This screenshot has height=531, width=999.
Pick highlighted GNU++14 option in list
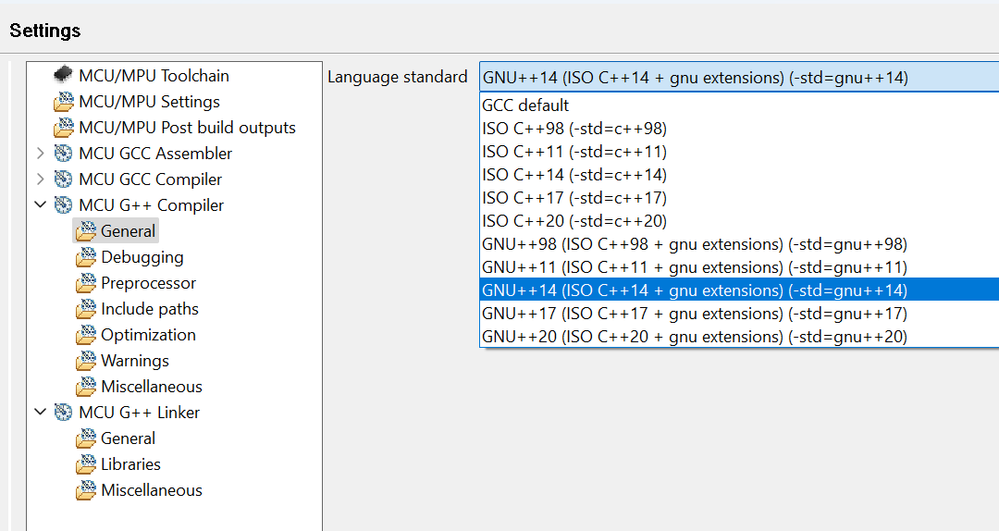click(739, 290)
